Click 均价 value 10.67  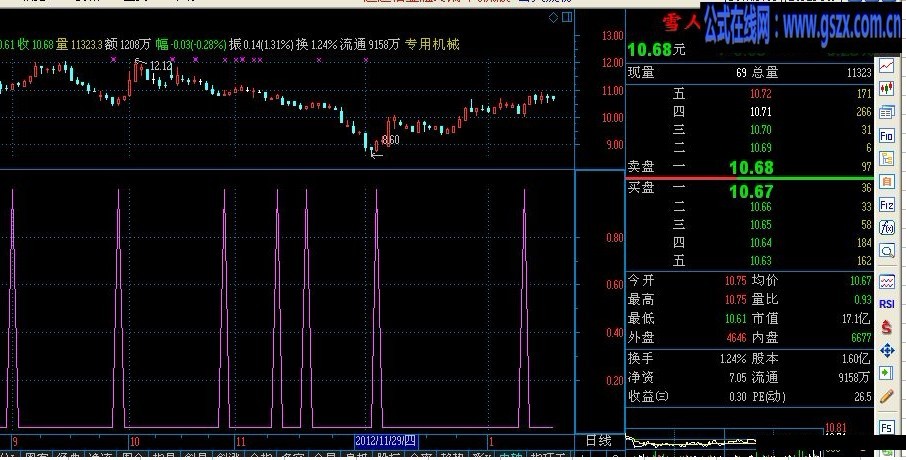[x=861, y=281]
